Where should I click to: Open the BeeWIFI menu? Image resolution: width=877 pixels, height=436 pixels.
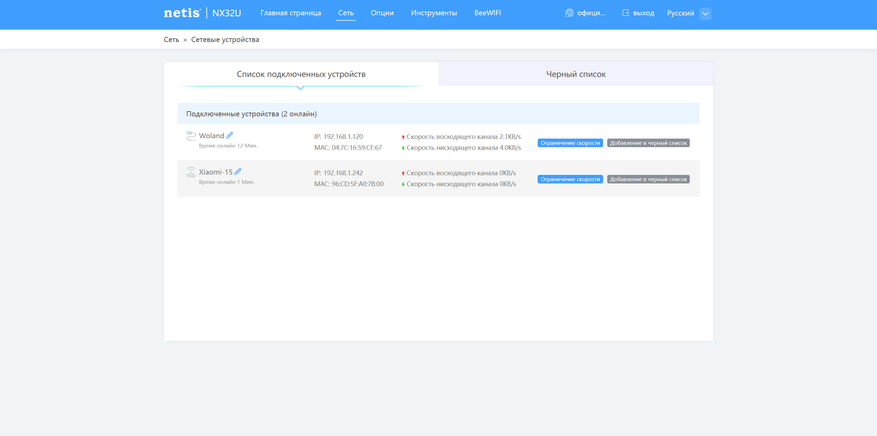488,13
